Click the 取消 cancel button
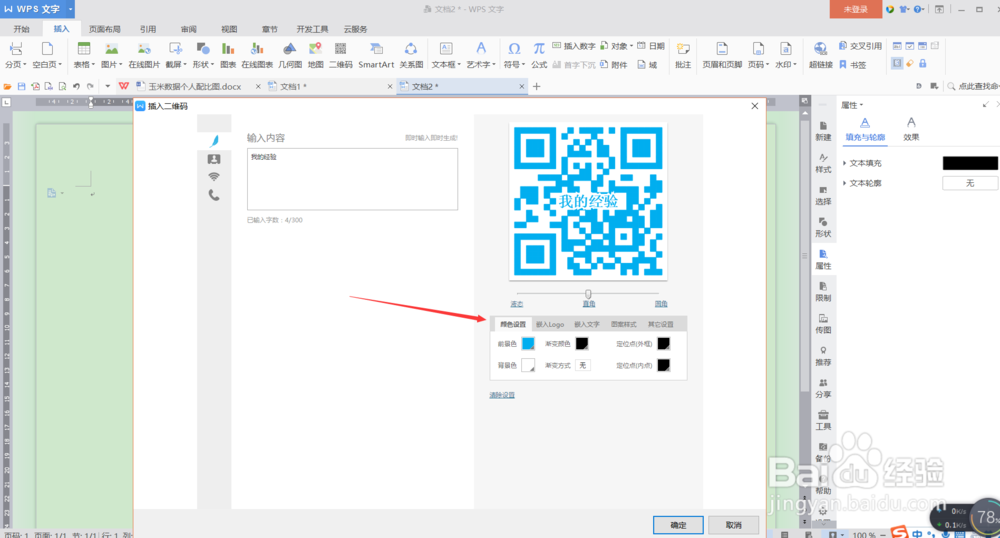The image size is (1000, 538). 733,525
